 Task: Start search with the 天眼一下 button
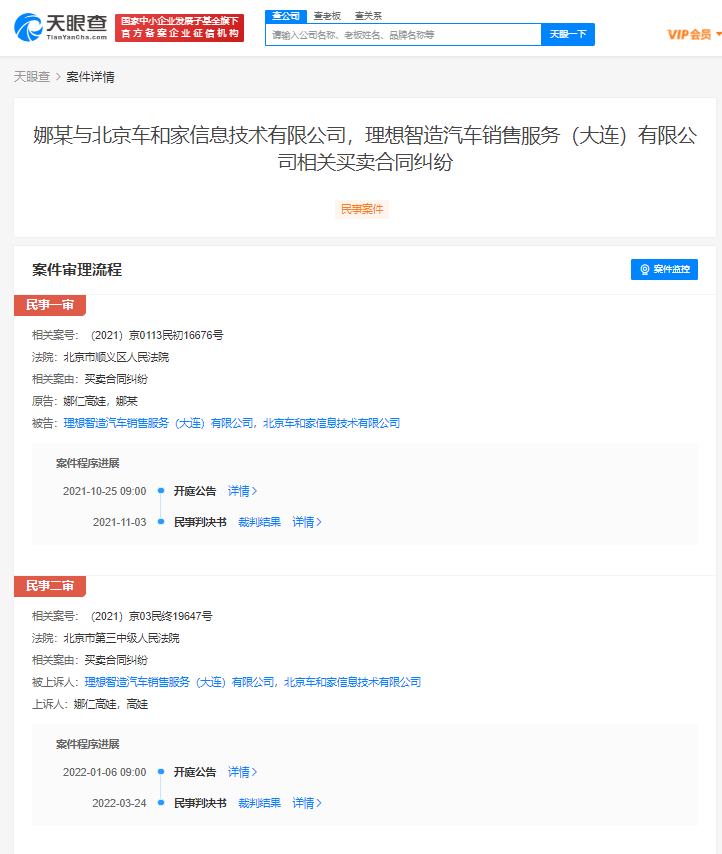coord(568,34)
